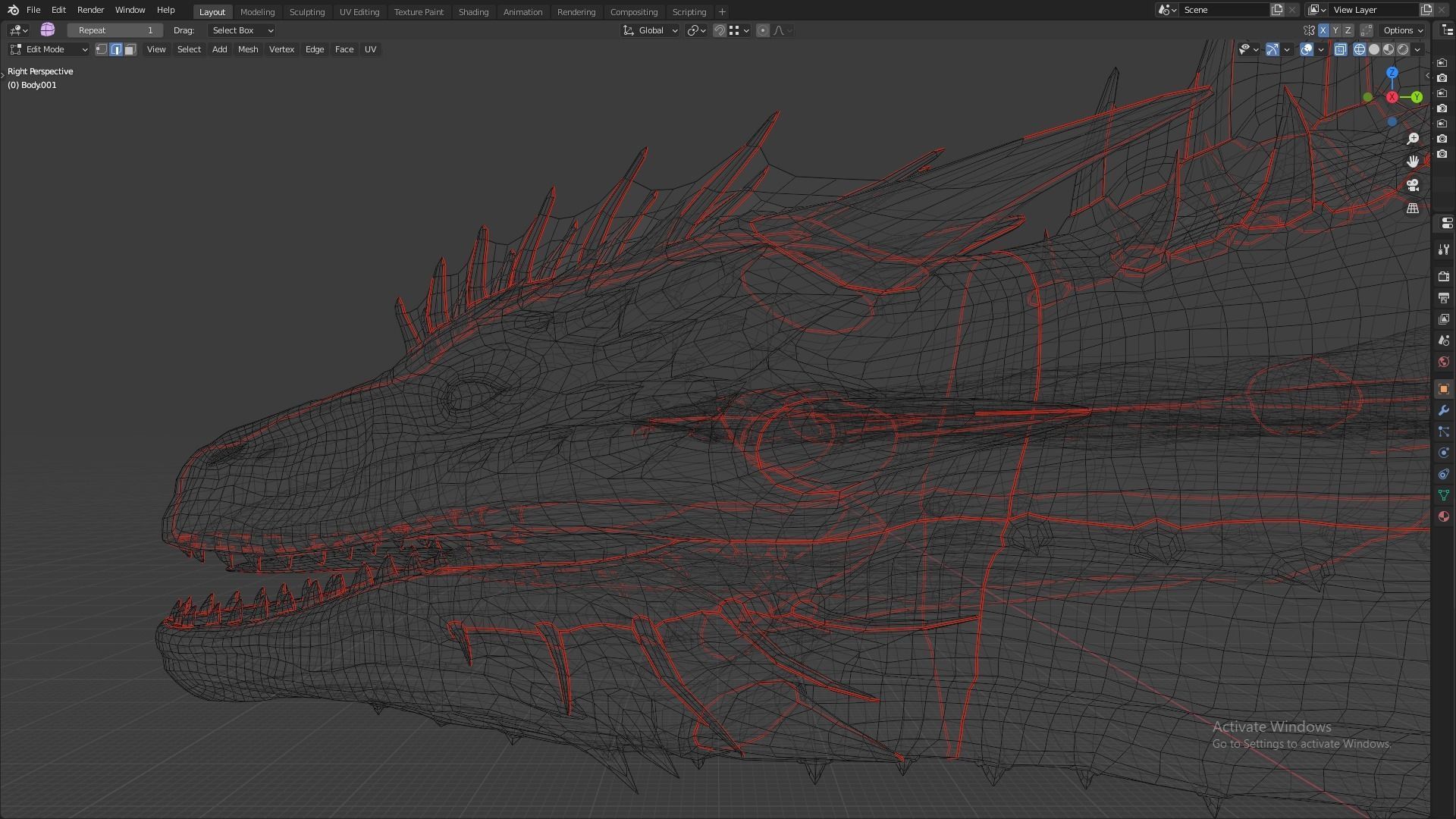This screenshot has width=1456, height=819.
Task: Toggle the snapping magnet icon
Action: point(720,30)
